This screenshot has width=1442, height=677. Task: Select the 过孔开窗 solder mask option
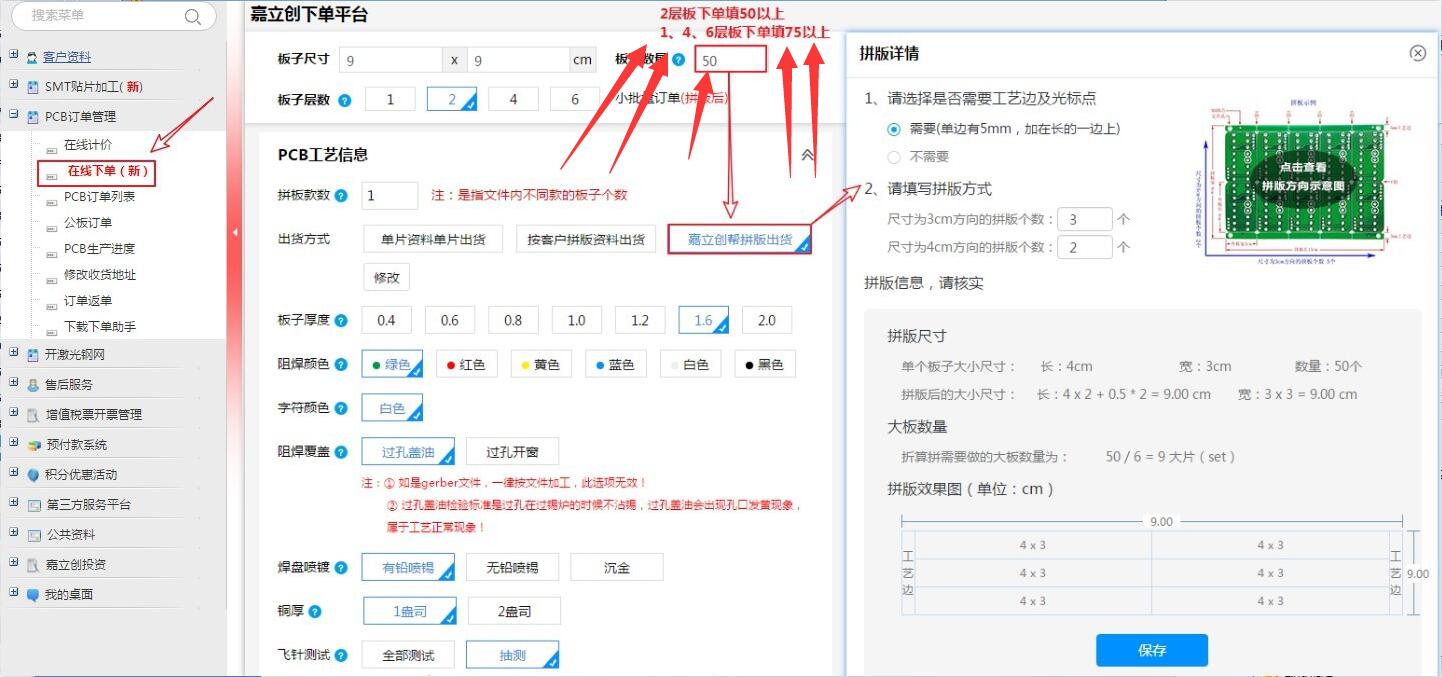(x=513, y=452)
